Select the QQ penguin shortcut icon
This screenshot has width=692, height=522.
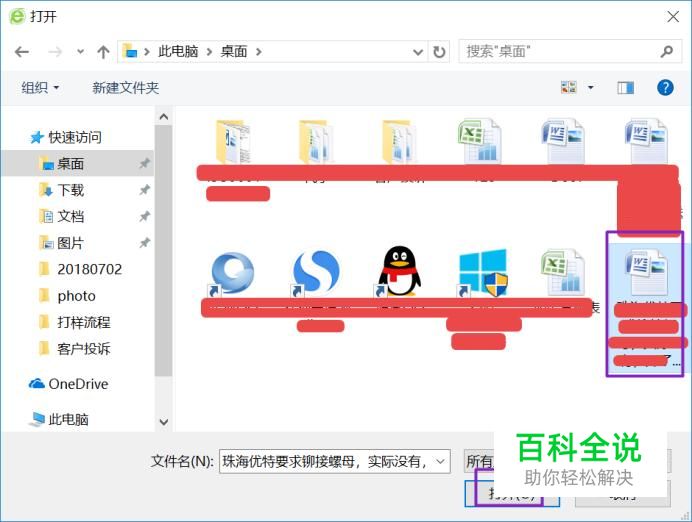pos(398,272)
